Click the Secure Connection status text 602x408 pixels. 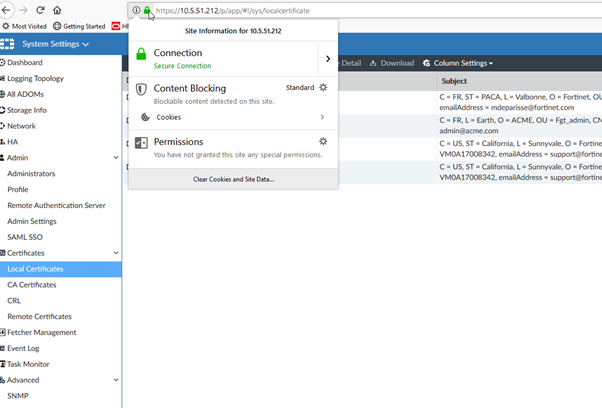point(182,66)
